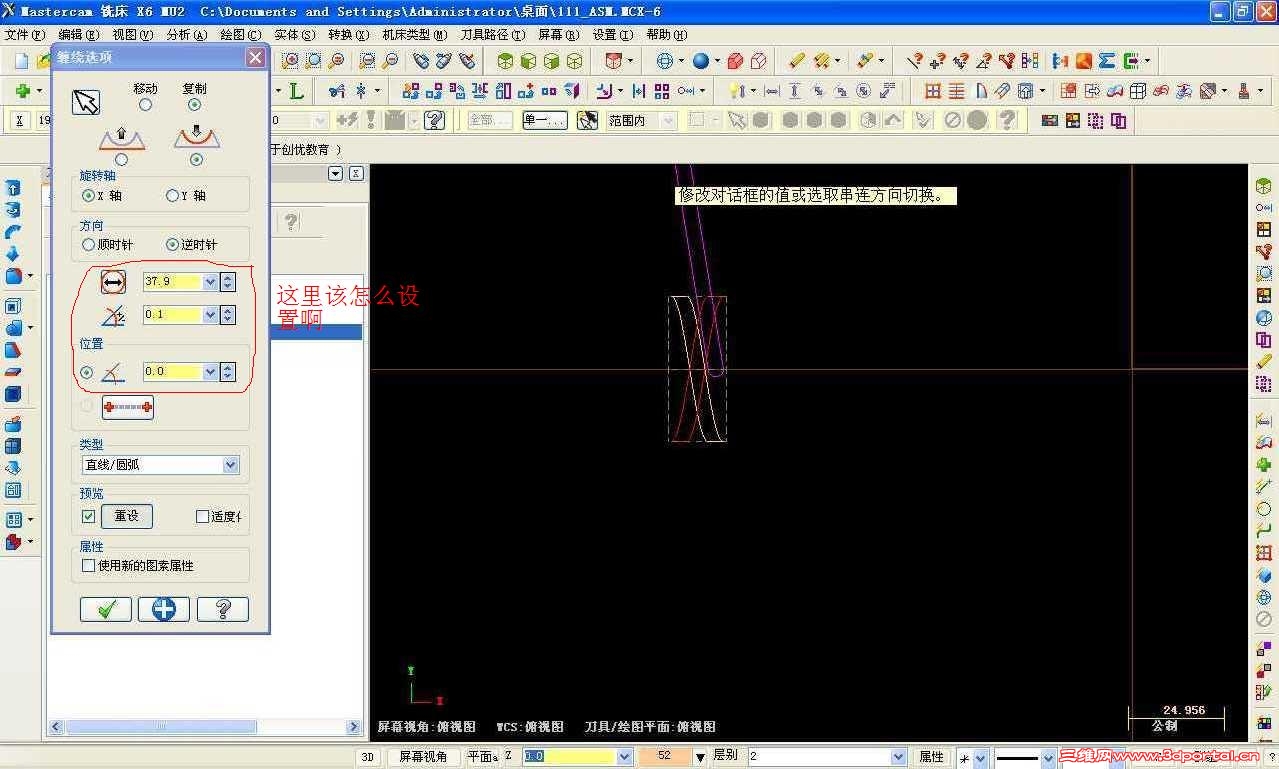The image size is (1279, 769).
Task: Click the diameter stepper arrows beside 37.9
Action: click(x=228, y=282)
